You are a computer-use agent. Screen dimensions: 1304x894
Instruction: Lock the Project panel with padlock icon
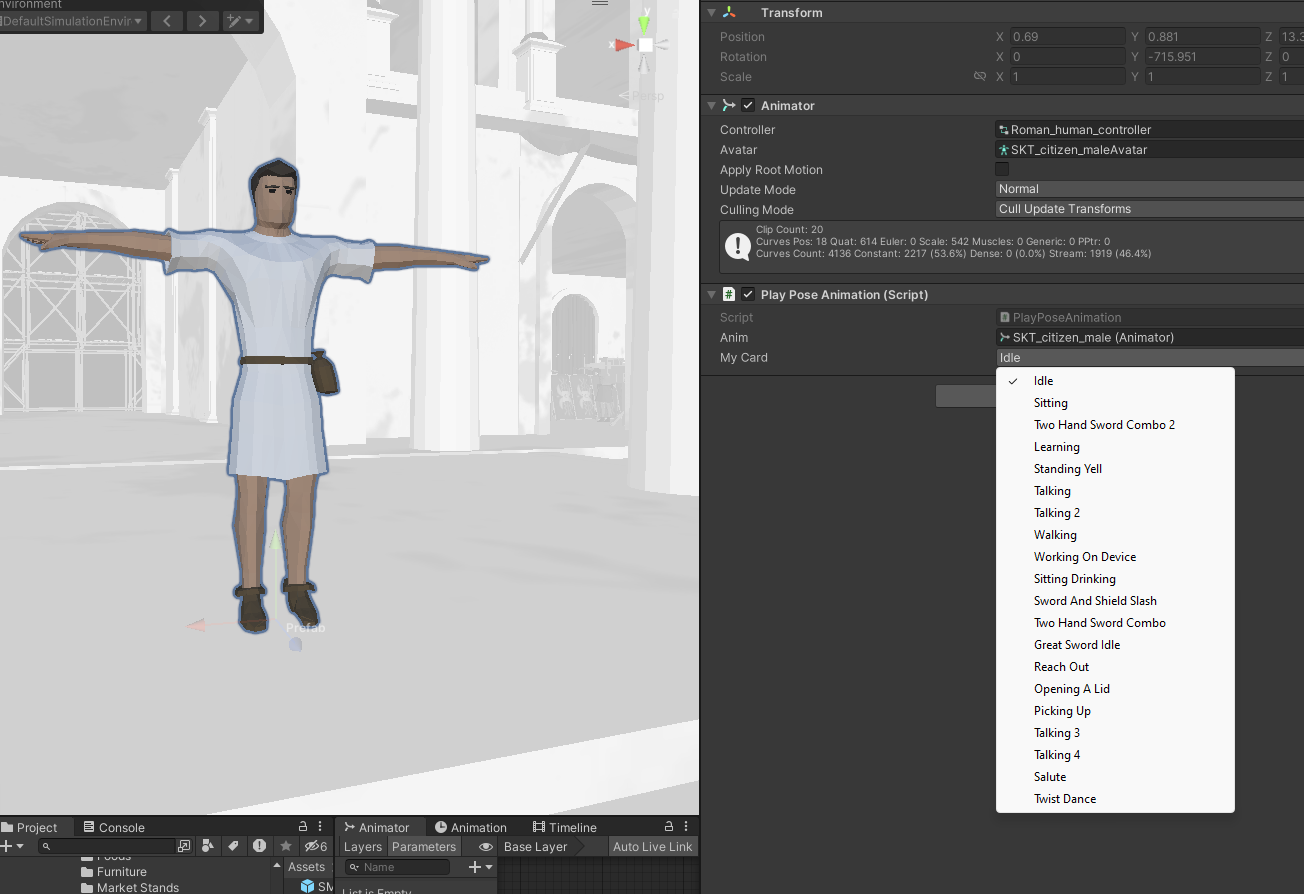pyautogui.click(x=303, y=827)
